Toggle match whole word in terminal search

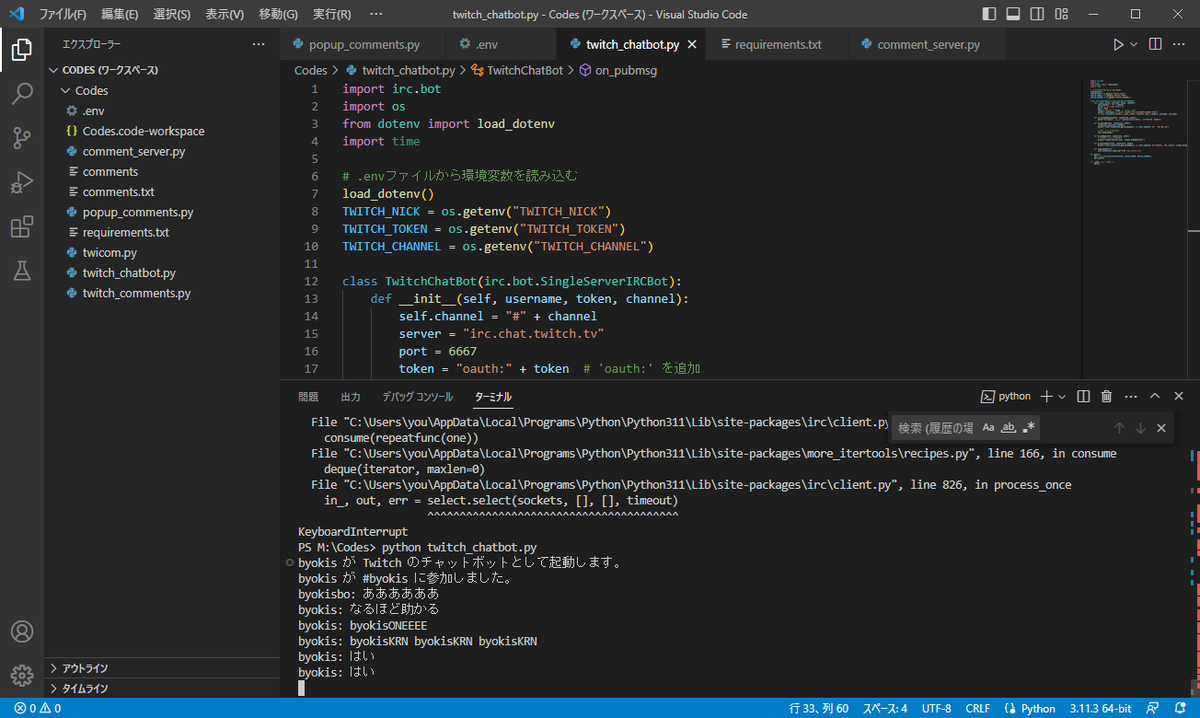(x=1009, y=428)
